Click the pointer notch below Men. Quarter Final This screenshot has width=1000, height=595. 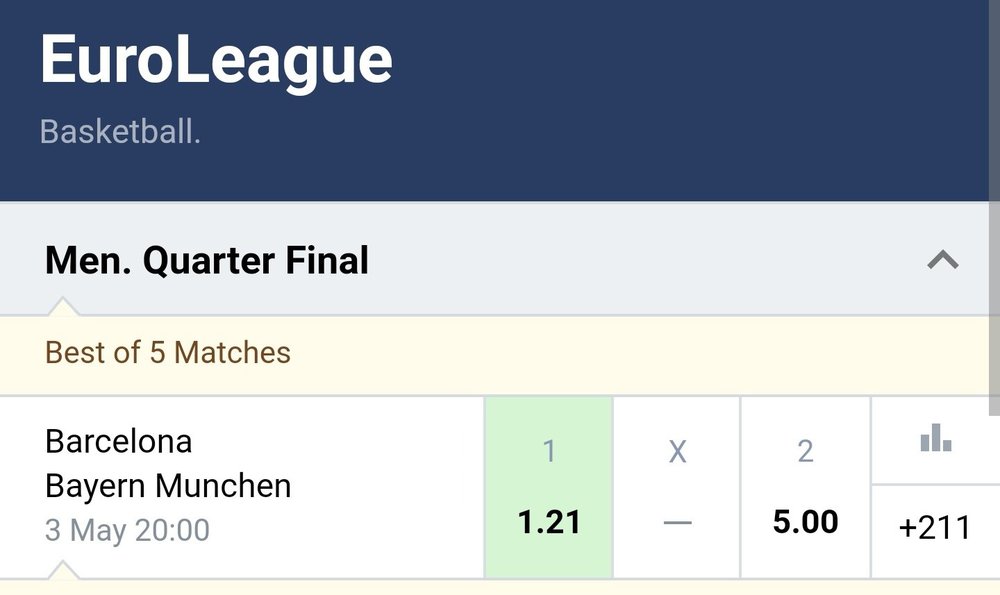point(61,305)
